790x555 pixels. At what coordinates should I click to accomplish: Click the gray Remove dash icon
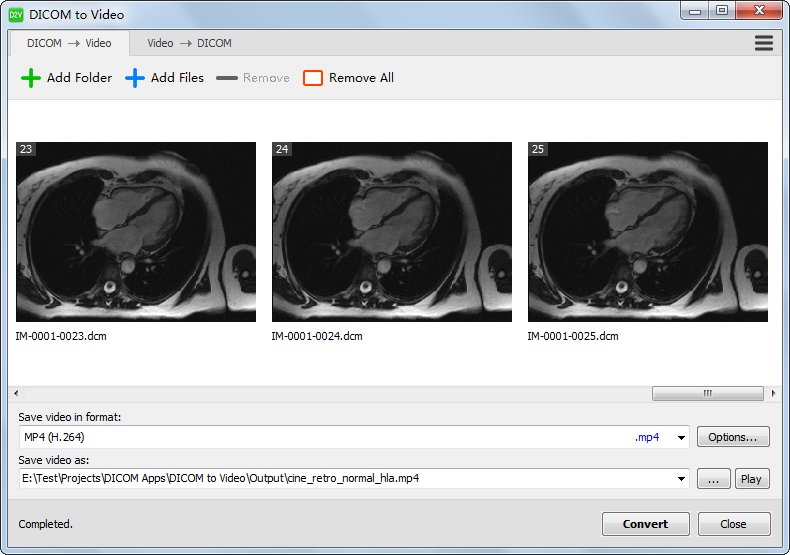tap(227, 78)
